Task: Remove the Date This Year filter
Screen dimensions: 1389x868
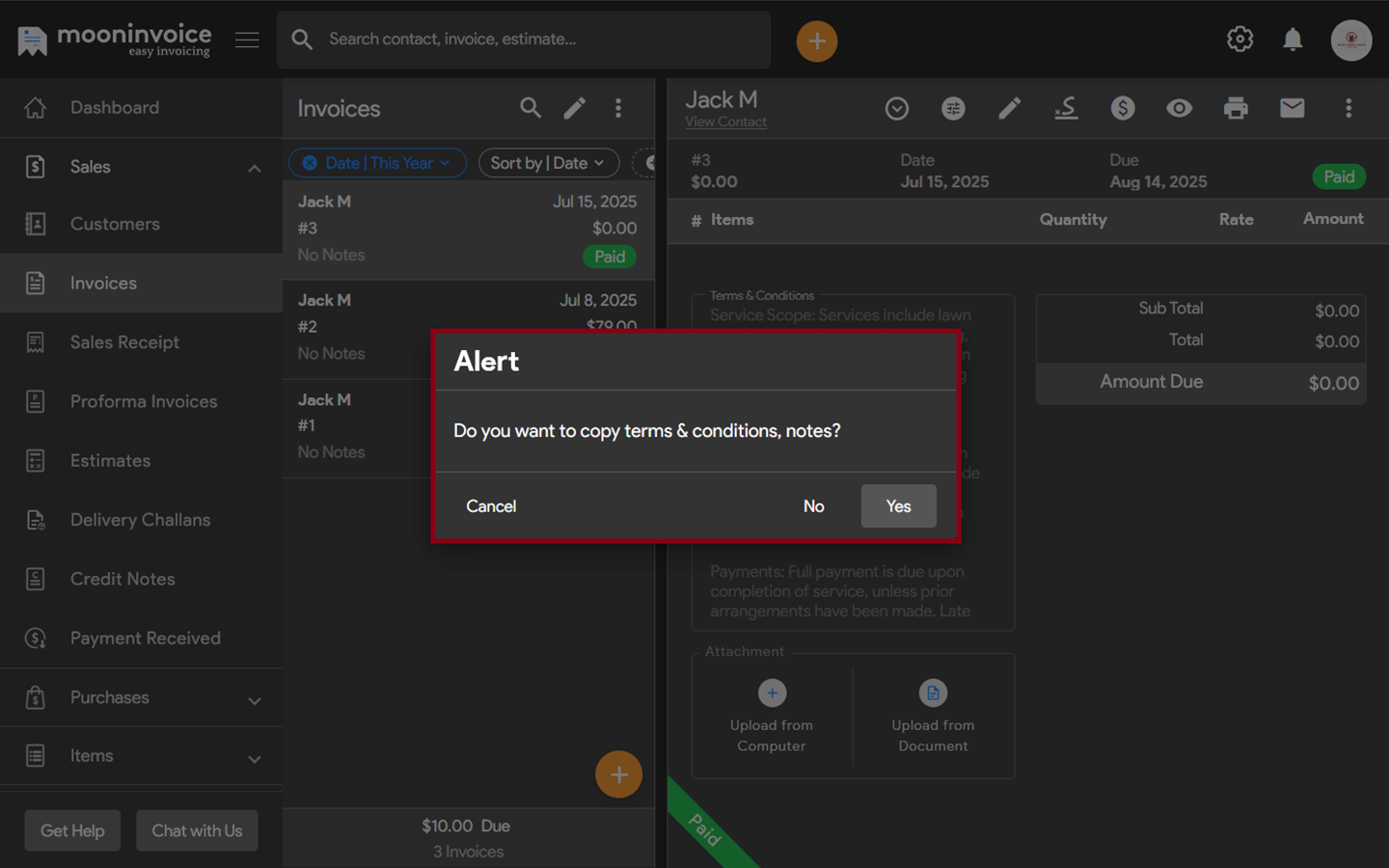Action: click(310, 163)
